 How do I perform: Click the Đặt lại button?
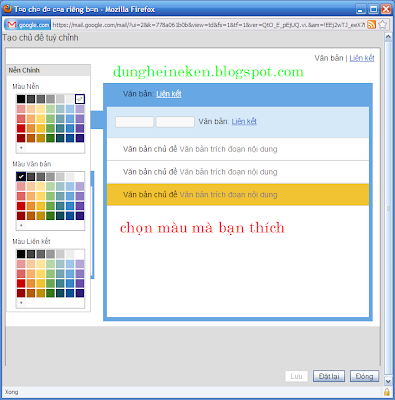tap(329, 376)
